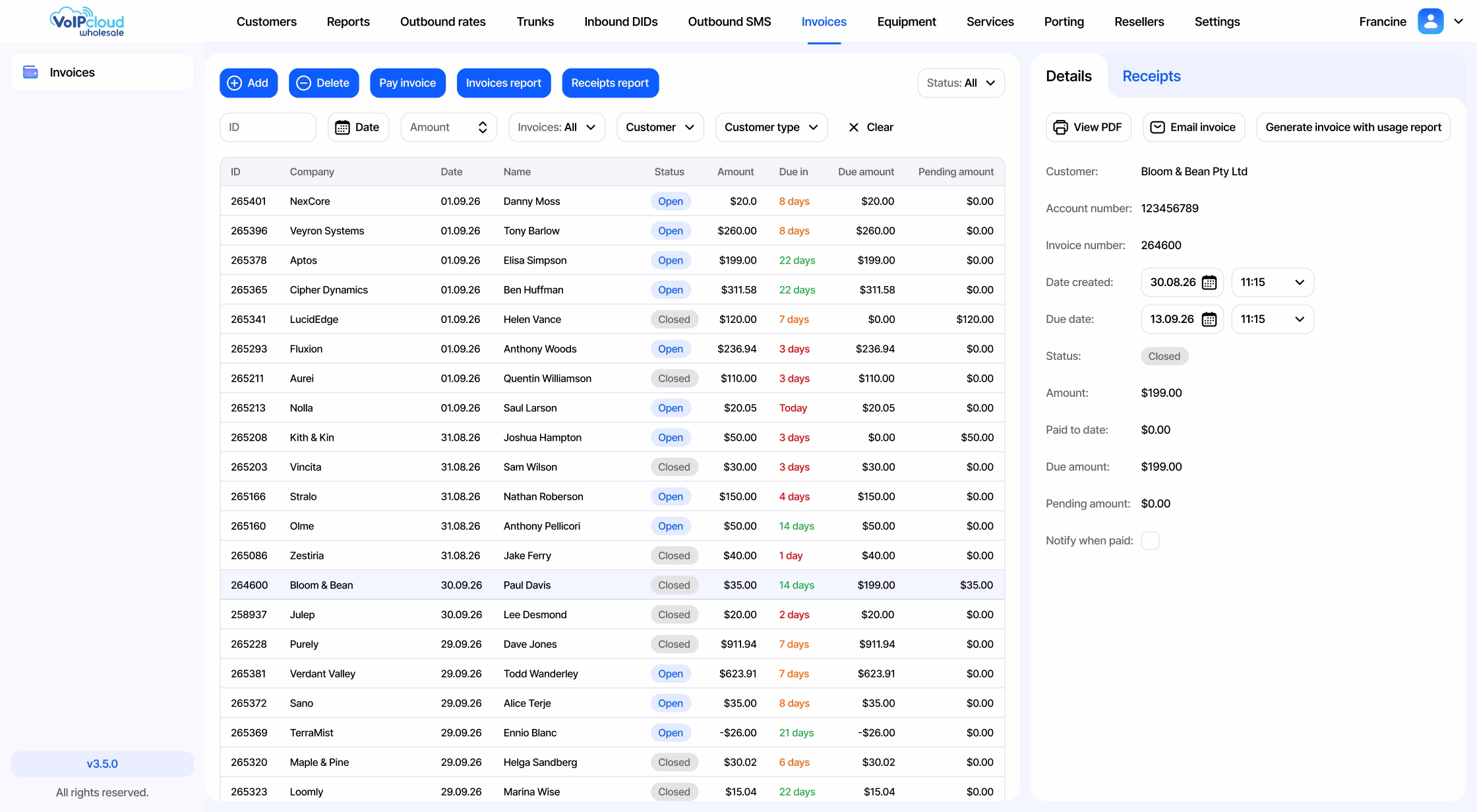This screenshot has width=1477, height=812.
Task: Open calendar icon for Due date
Action: [x=1209, y=320]
